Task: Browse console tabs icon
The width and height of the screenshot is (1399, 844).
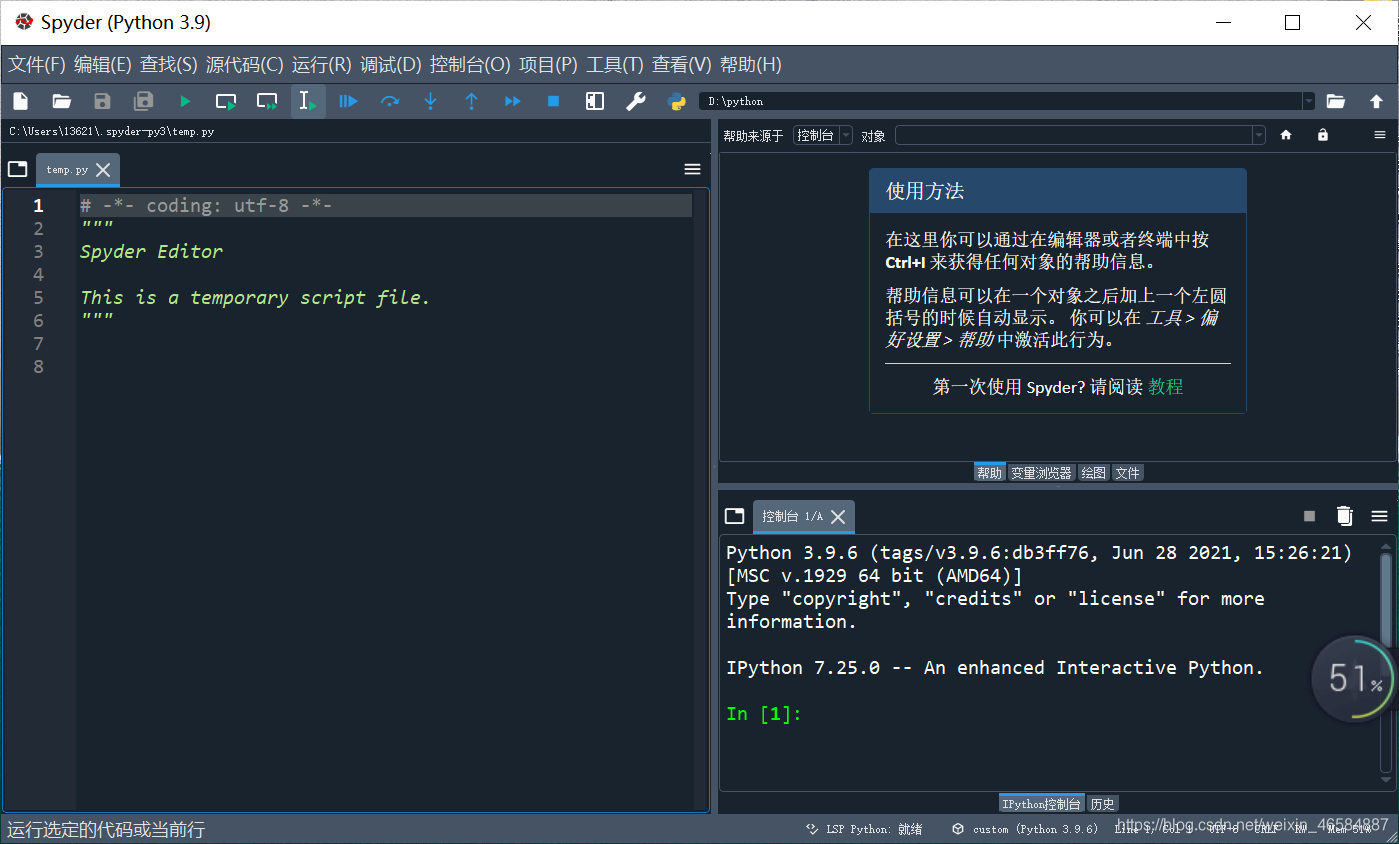Action: (735, 516)
